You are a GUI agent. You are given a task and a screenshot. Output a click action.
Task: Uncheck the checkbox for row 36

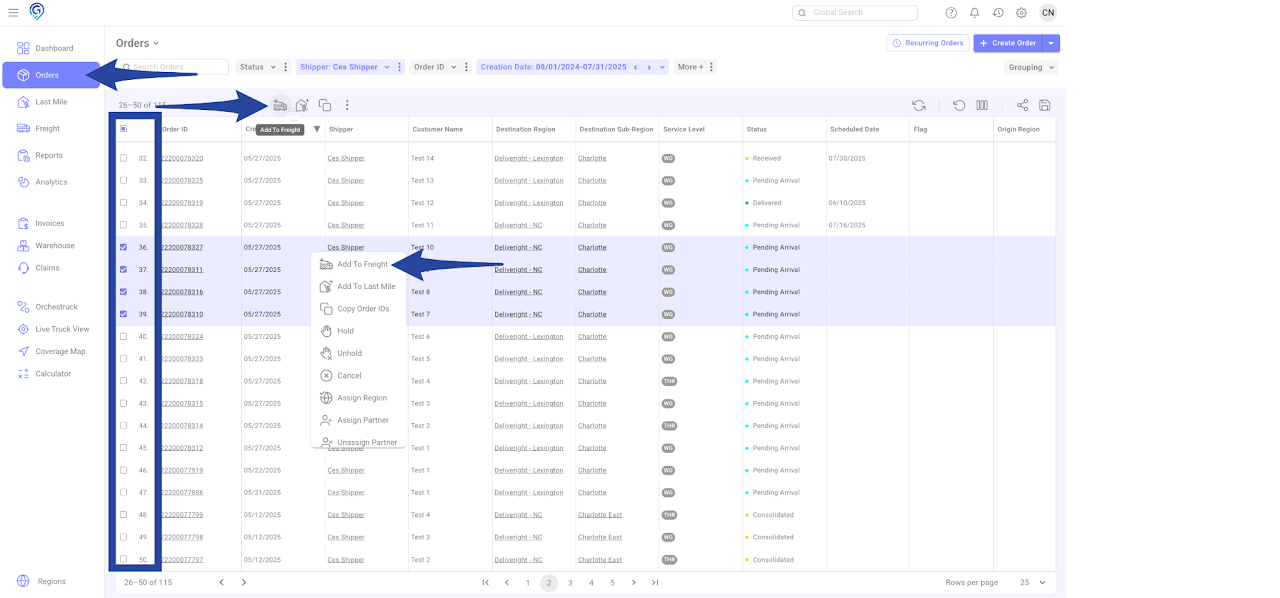123,247
